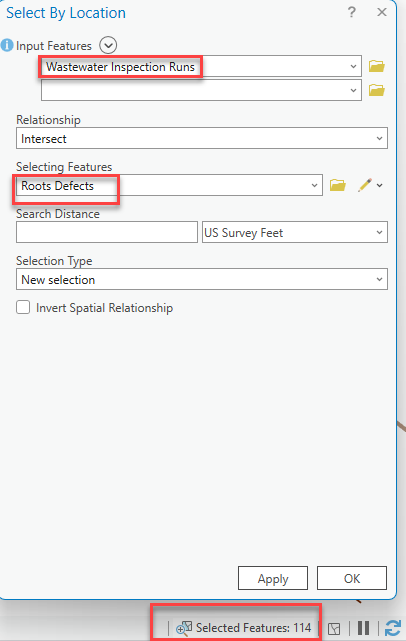Click the snapping icon in status bar

coord(334,628)
